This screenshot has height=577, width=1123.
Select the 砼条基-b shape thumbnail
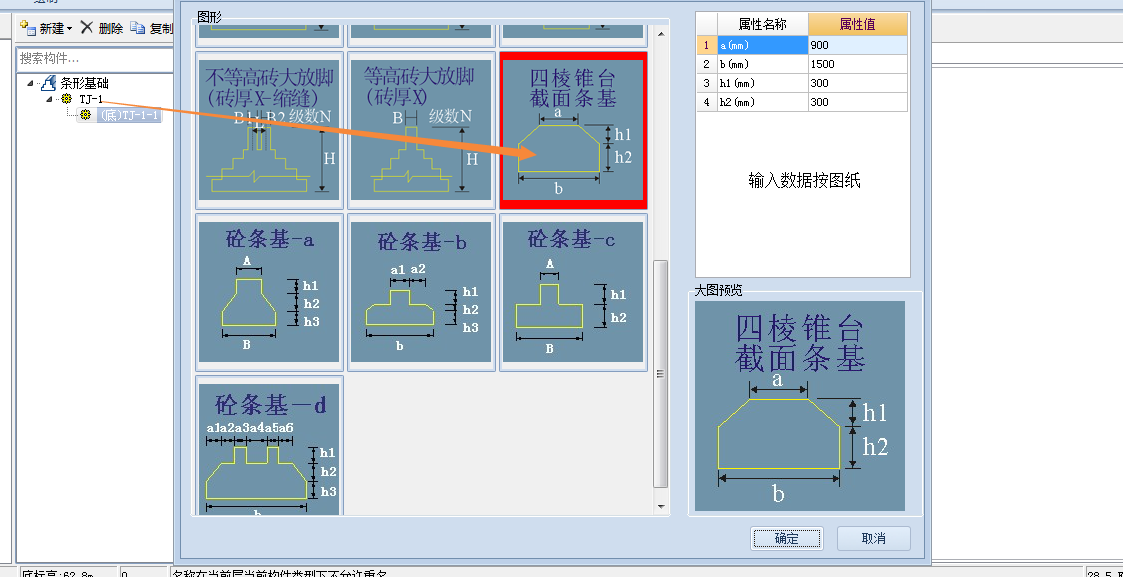pyautogui.click(x=421, y=292)
